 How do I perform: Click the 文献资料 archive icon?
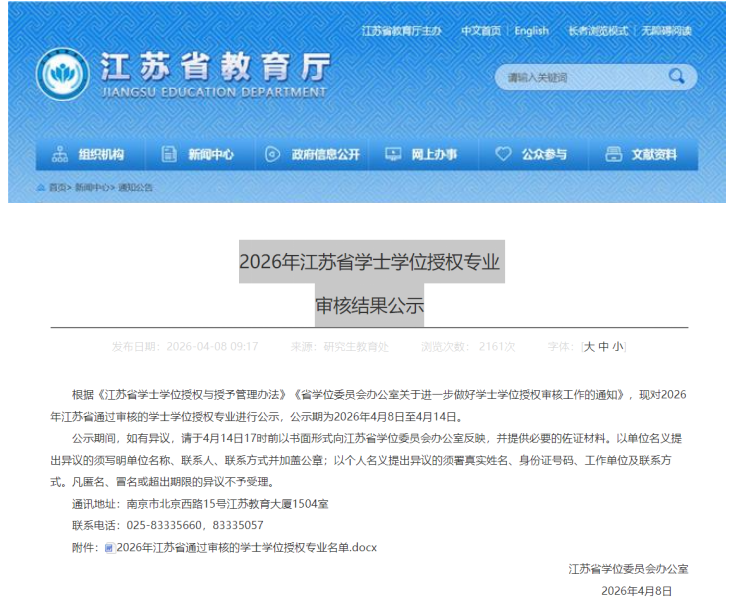tap(613, 154)
